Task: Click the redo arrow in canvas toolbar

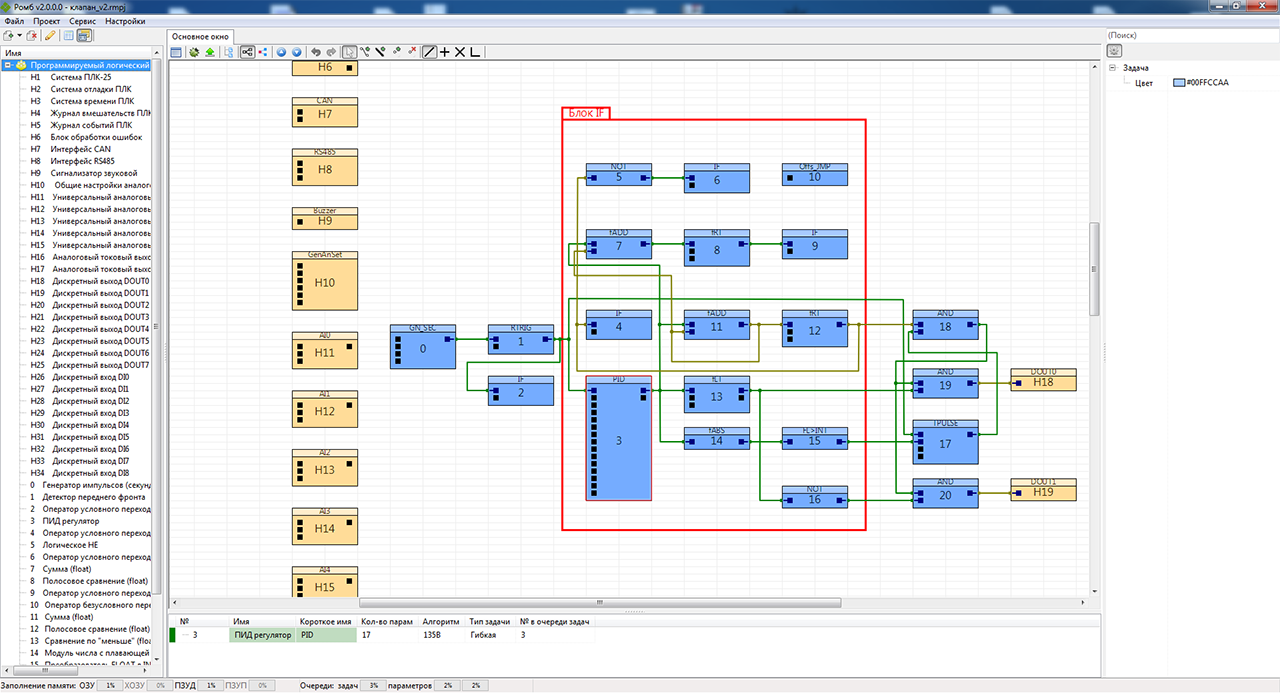Action: pos(331,52)
